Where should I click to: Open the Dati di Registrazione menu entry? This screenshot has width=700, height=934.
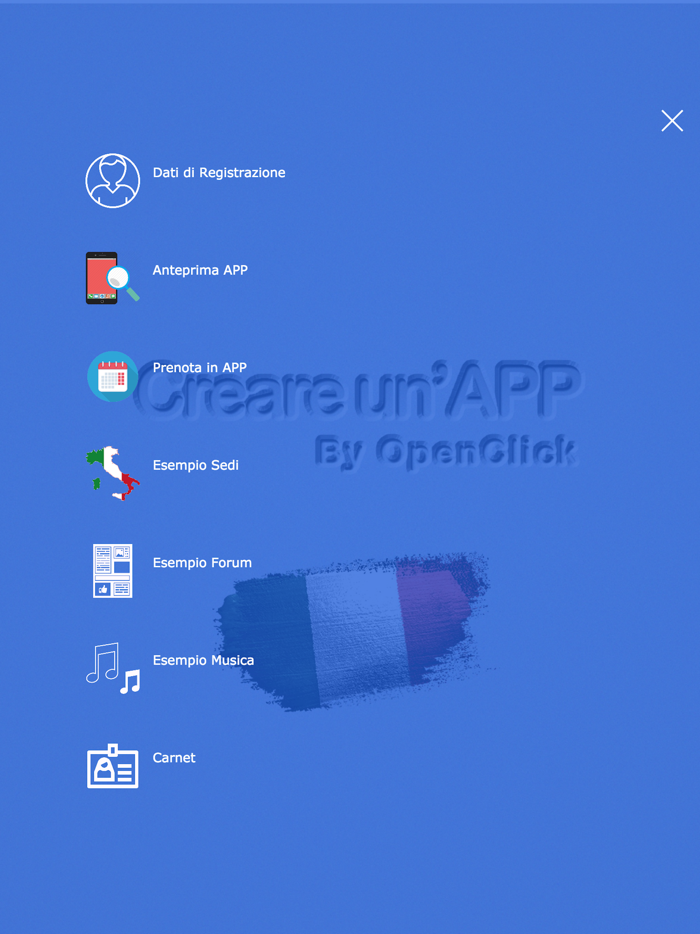click(219, 173)
